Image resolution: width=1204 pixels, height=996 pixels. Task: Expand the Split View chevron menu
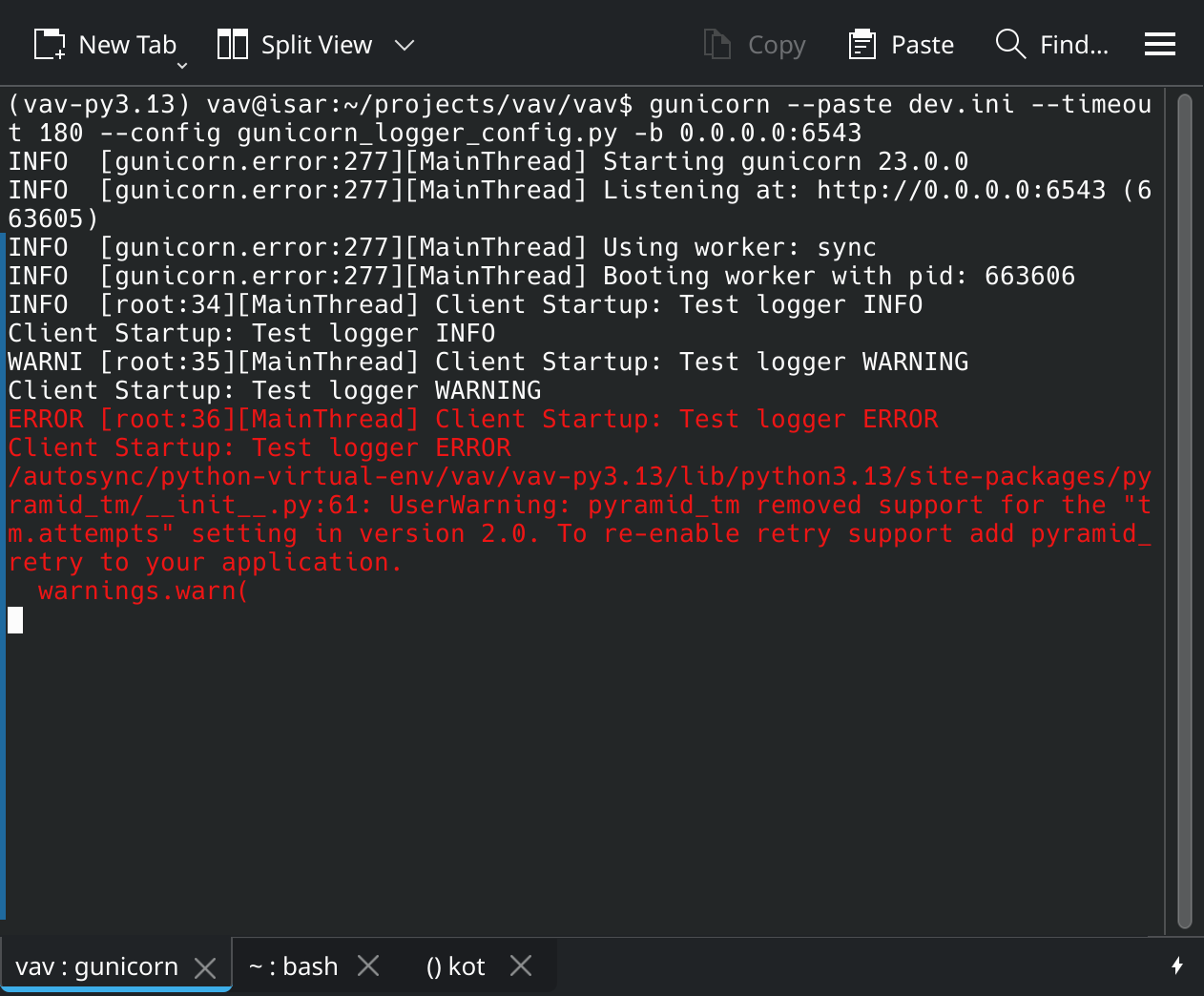[405, 45]
